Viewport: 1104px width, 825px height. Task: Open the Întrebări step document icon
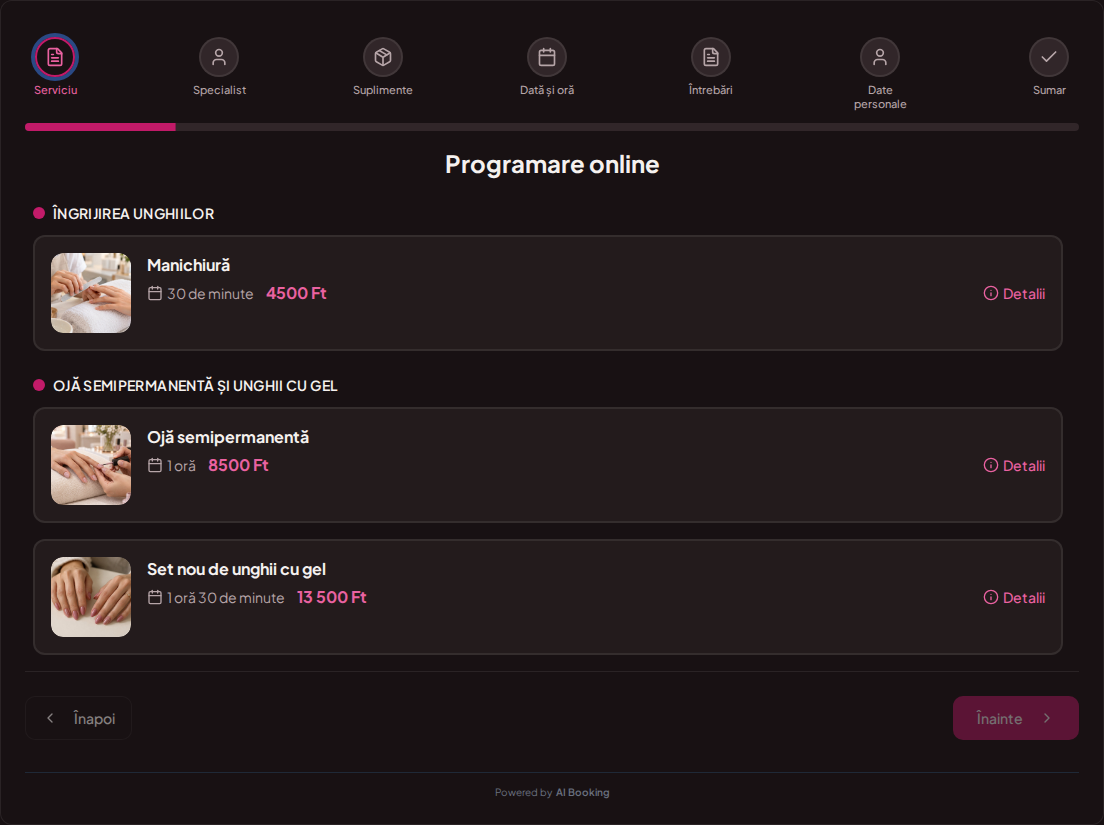tap(711, 57)
